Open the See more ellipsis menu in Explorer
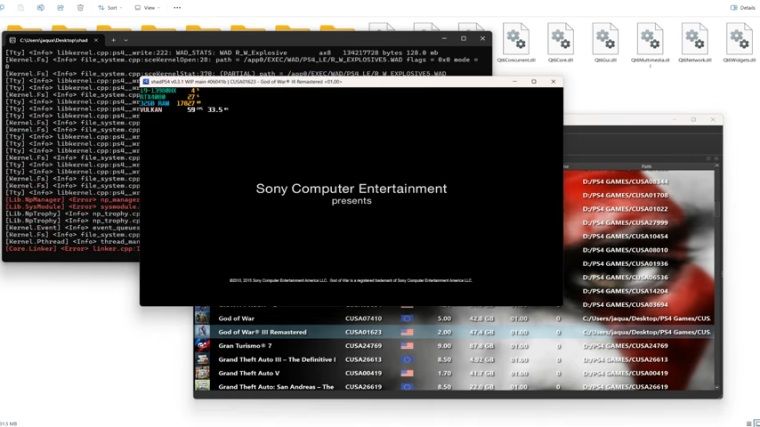Screen dimensions: 760x427 pos(176,7)
